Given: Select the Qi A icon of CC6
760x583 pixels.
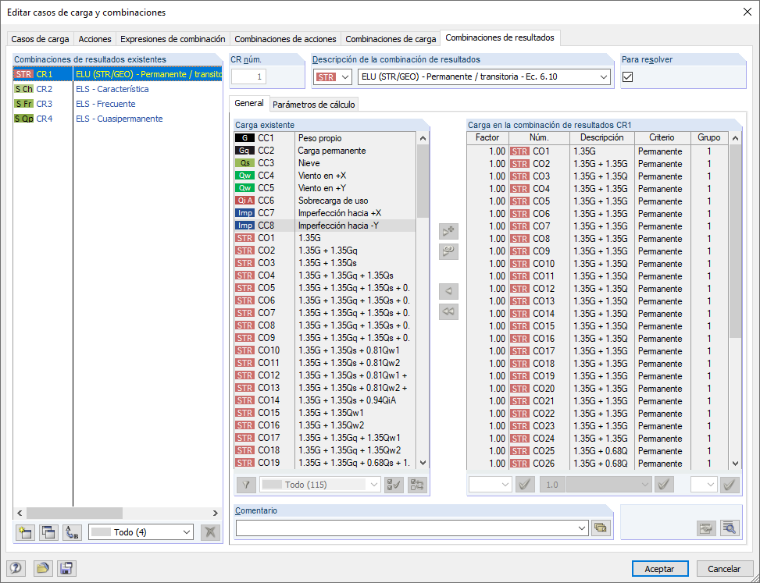Looking at the screenshot, I should click(x=245, y=200).
